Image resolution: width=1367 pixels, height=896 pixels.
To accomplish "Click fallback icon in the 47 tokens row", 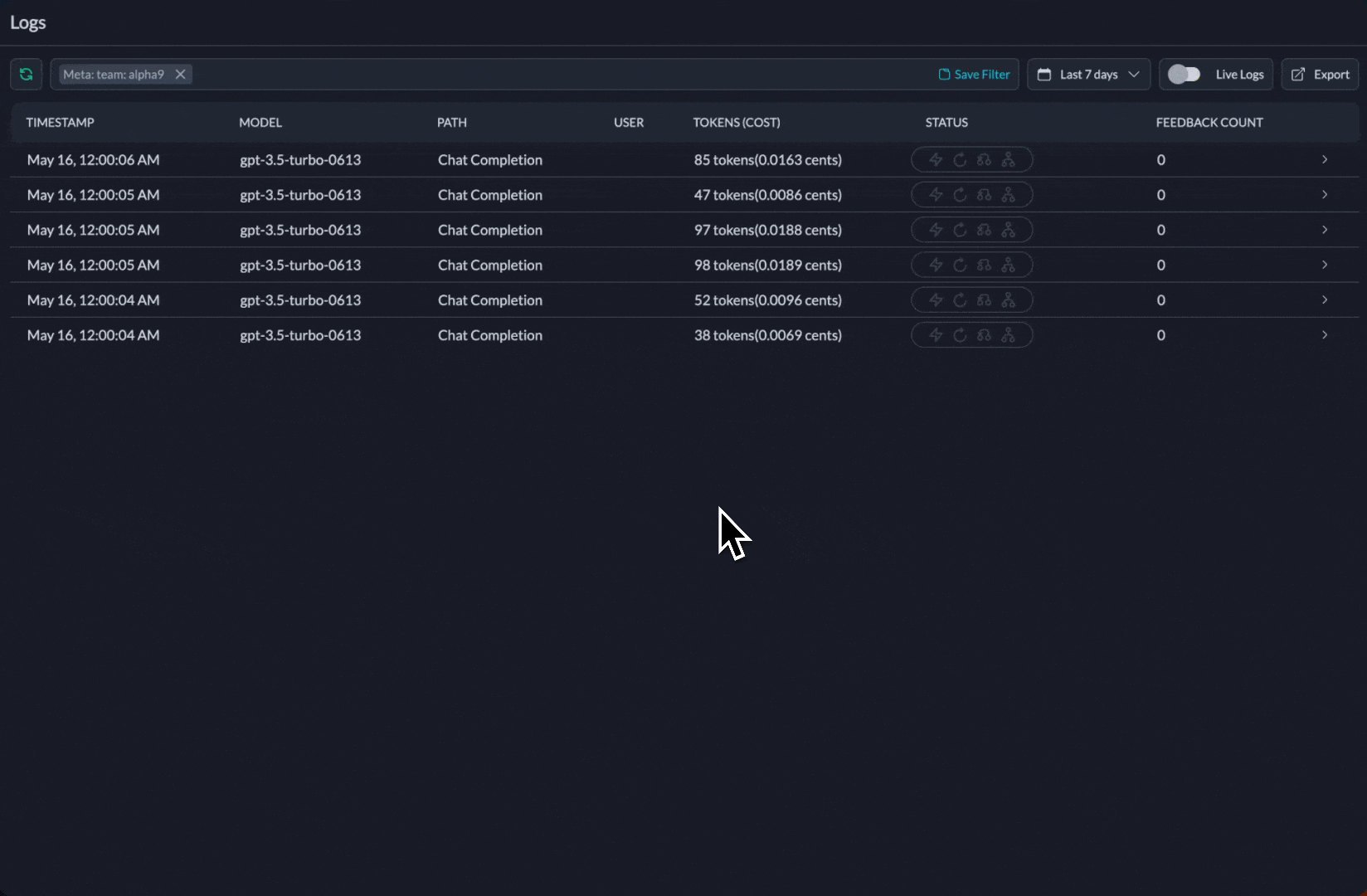I will 984,194.
